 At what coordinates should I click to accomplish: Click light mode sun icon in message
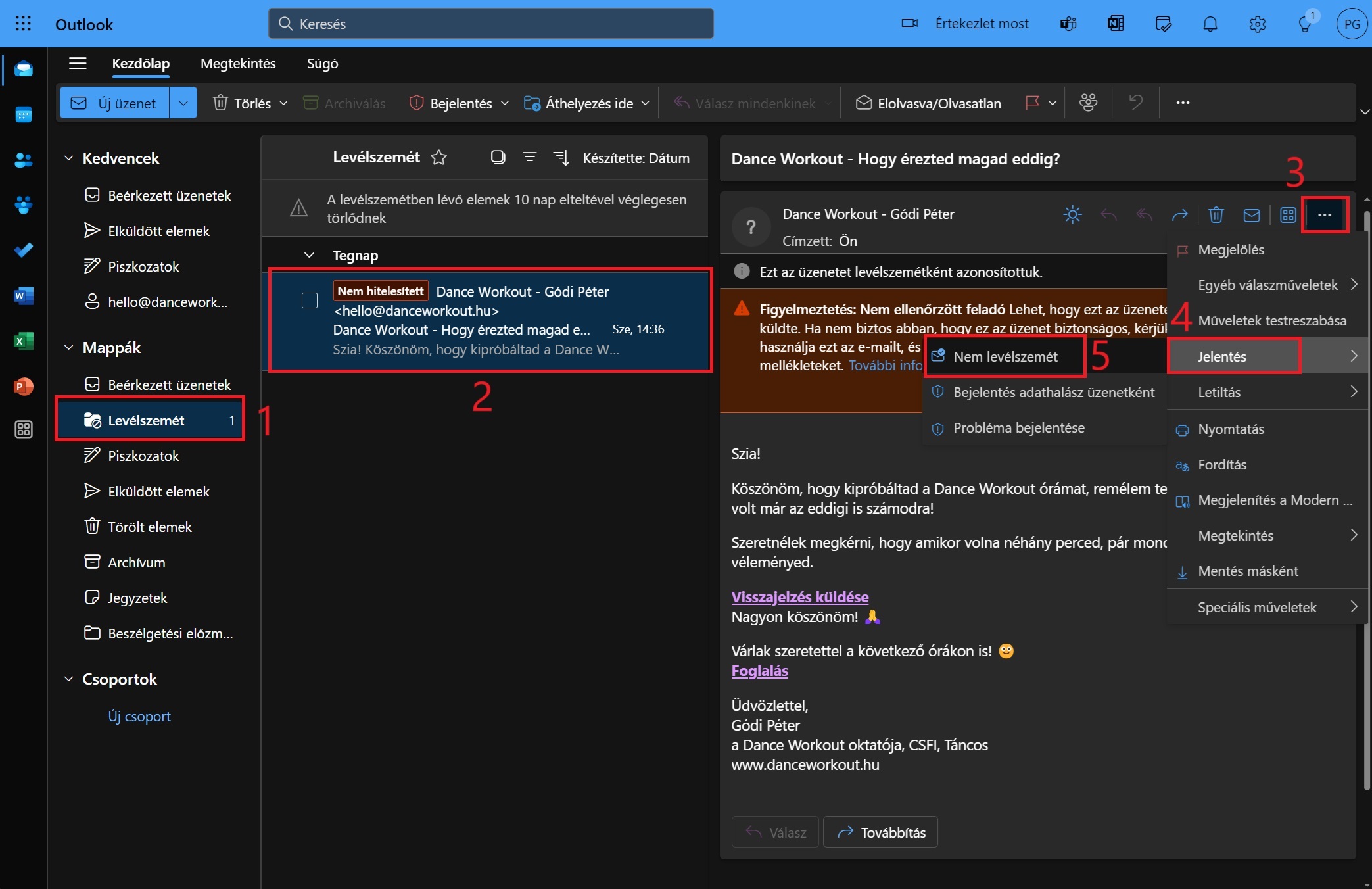pyautogui.click(x=1072, y=214)
